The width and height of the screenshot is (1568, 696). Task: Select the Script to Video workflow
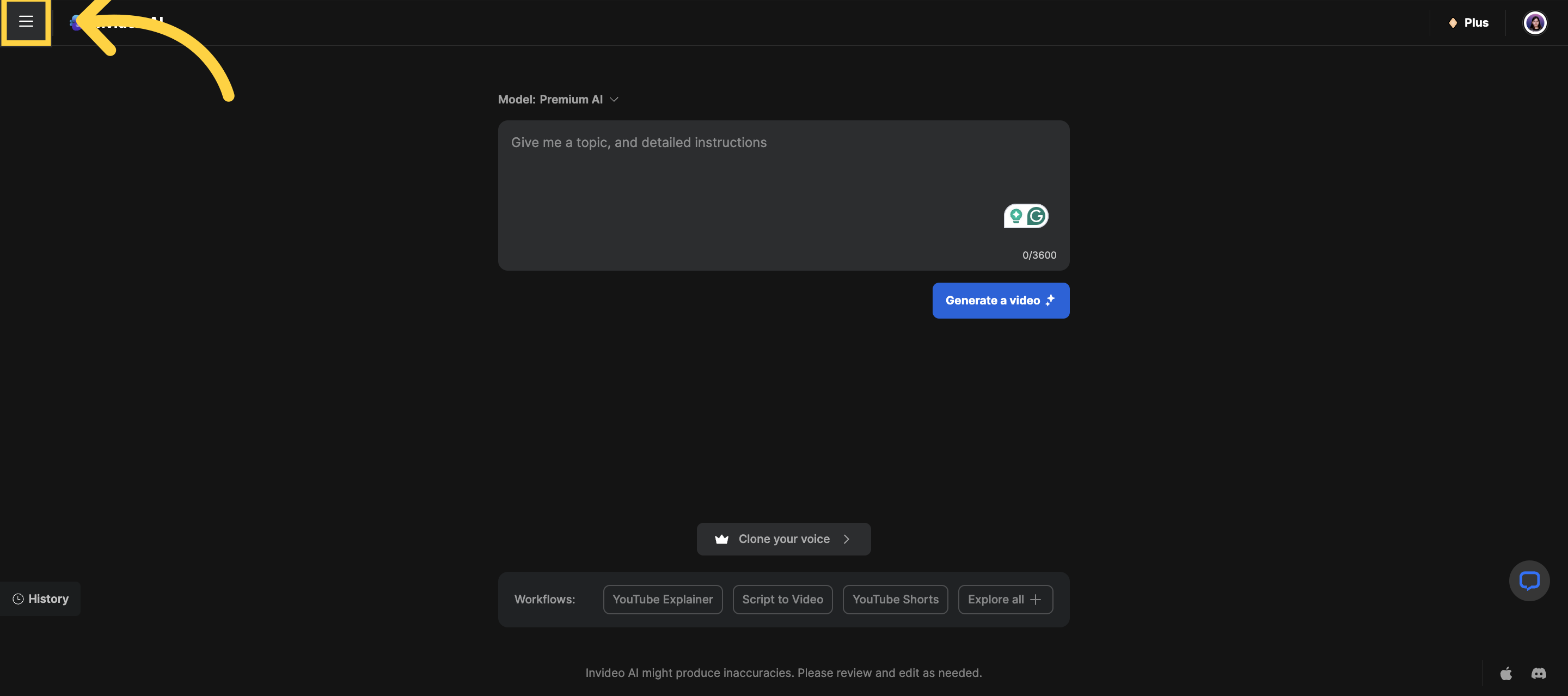pos(782,599)
